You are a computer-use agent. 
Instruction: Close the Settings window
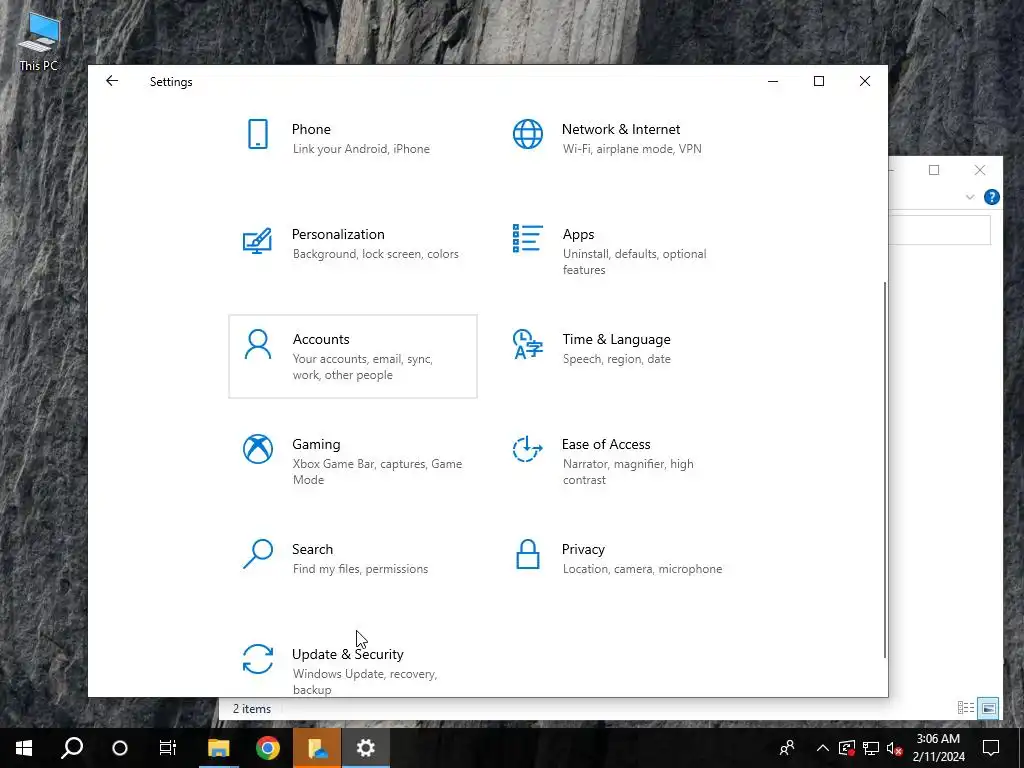coord(865,81)
